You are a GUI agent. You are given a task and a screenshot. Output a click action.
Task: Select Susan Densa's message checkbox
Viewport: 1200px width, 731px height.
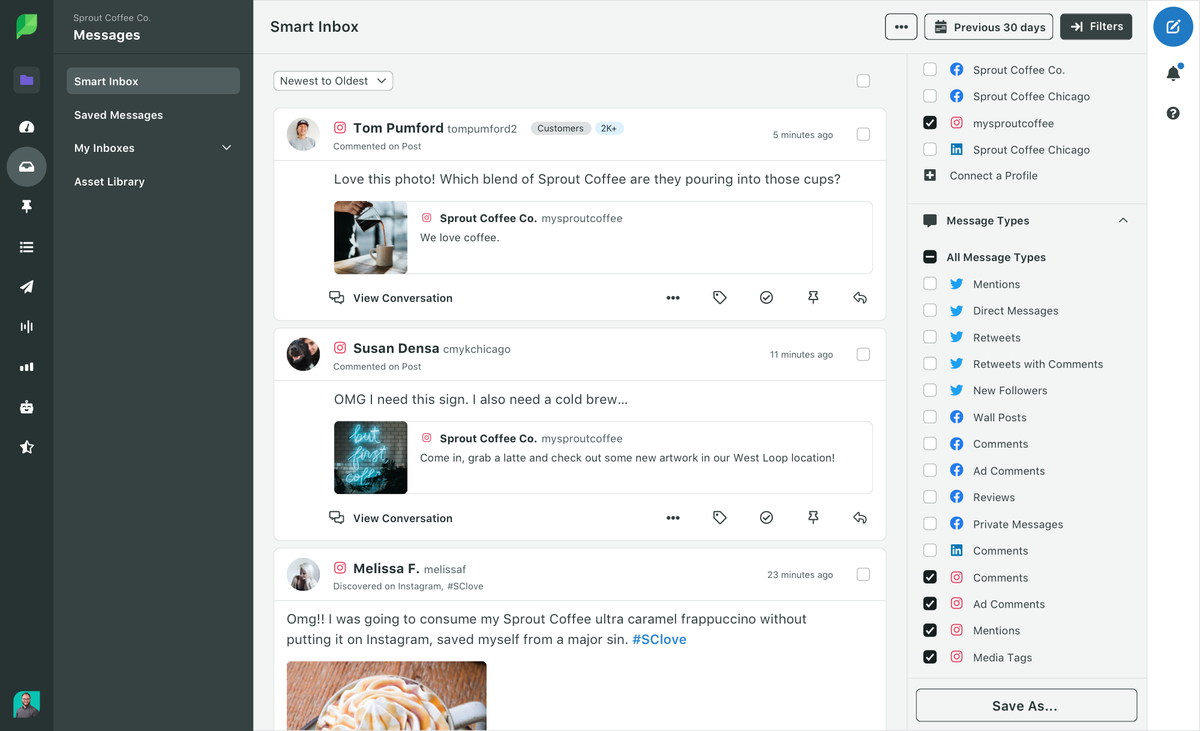click(863, 354)
